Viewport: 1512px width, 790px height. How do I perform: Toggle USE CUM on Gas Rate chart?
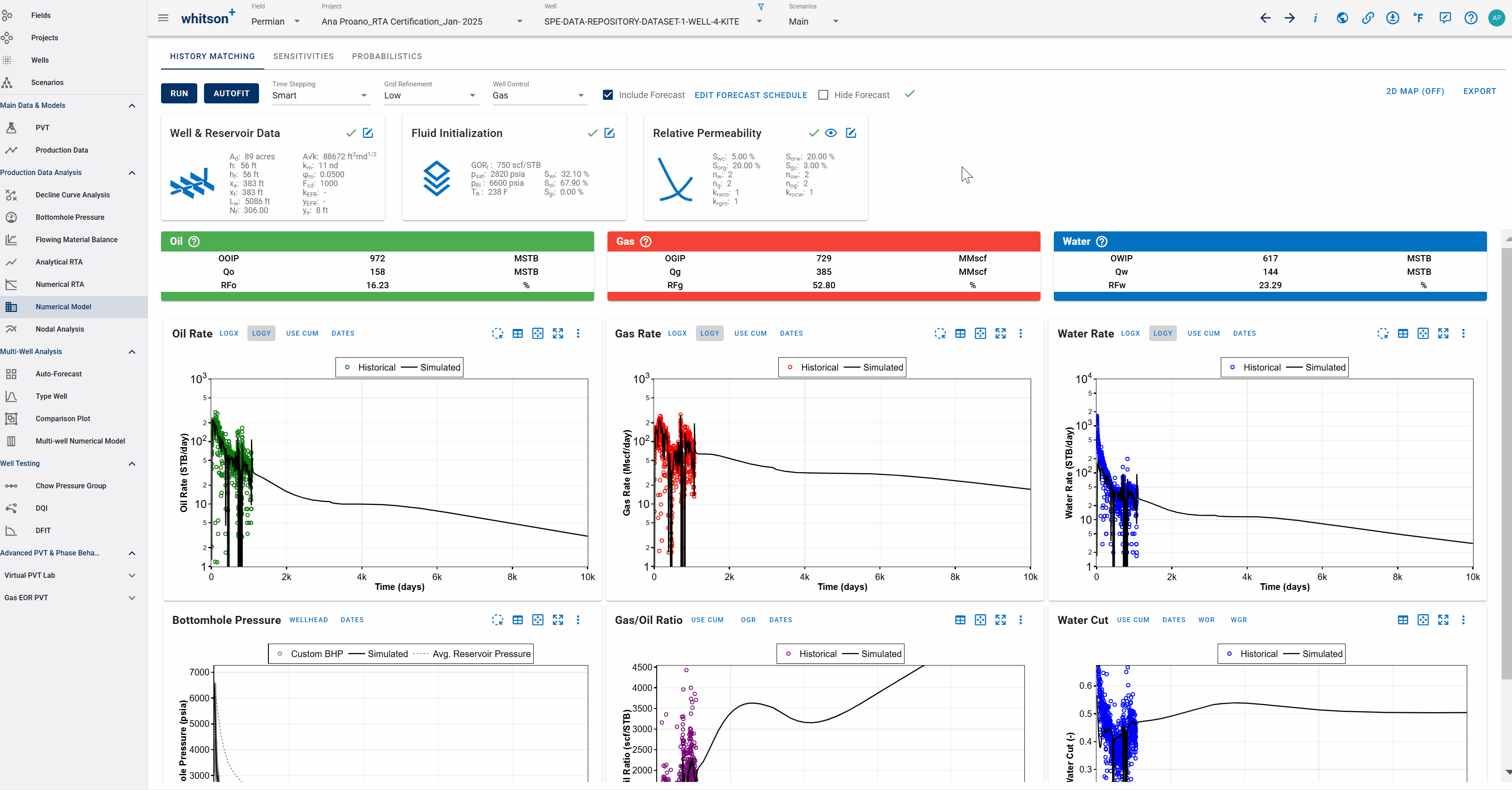751,333
